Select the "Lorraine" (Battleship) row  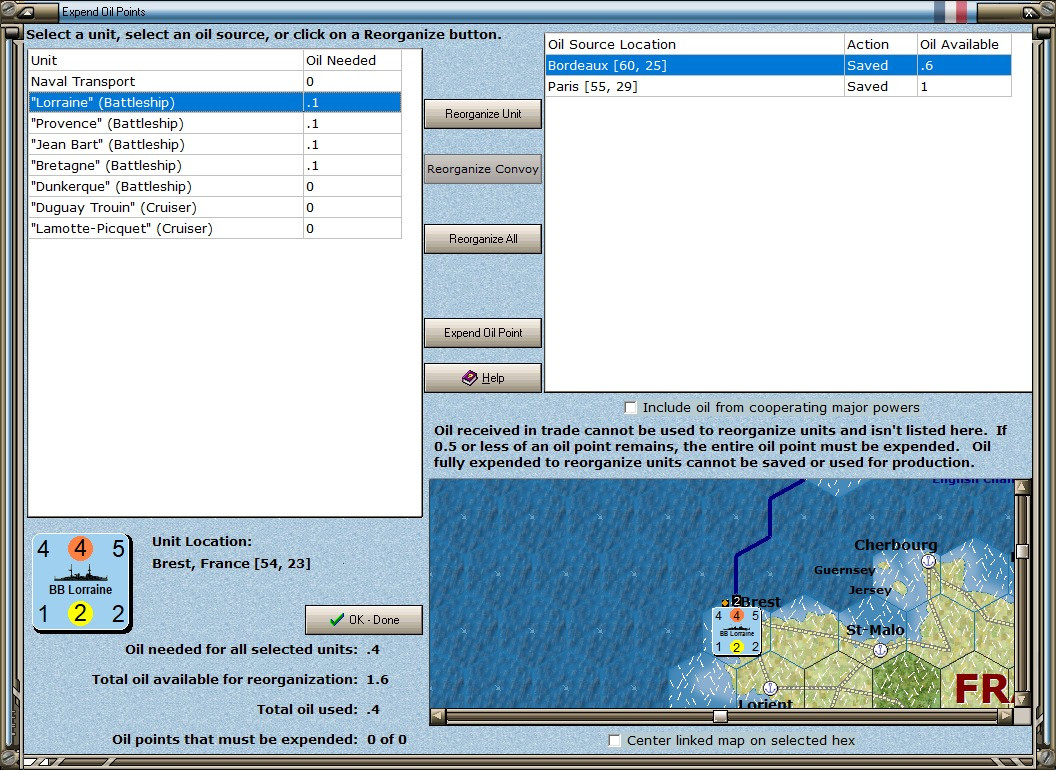click(x=215, y=102)
